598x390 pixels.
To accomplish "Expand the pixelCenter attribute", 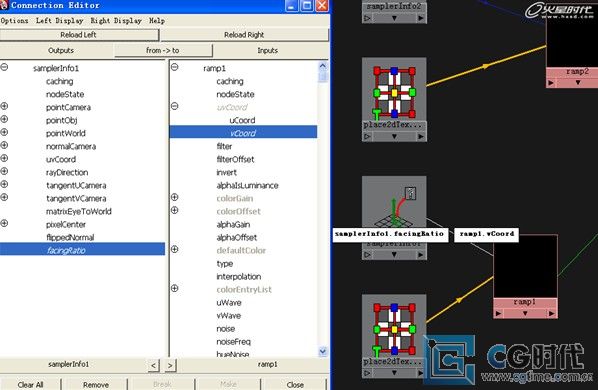I will 4,223.
